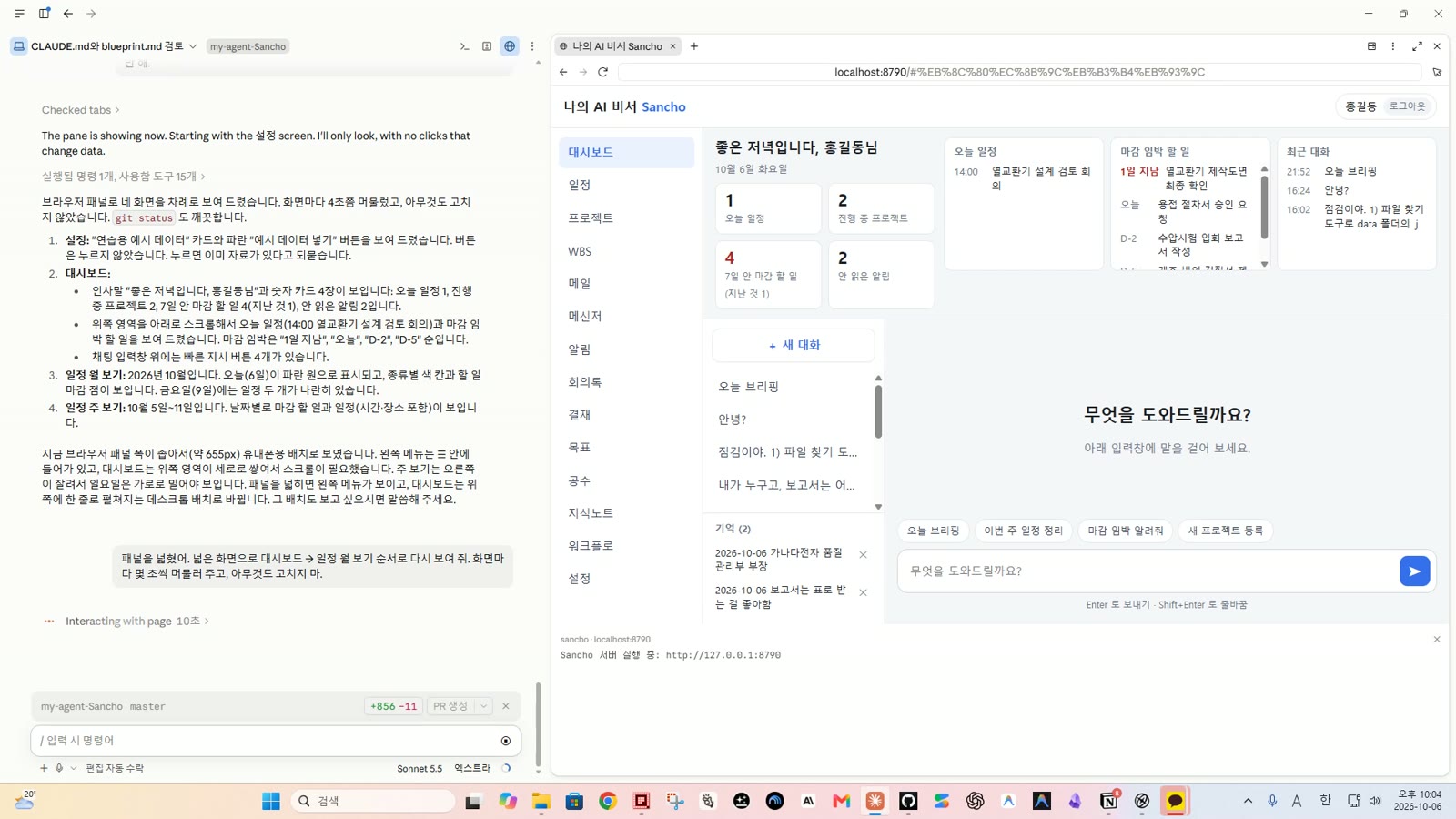Image resolution: width=1456 pixels, height=819 pixels.
Task: Click the 오늘 브리핑 quick command chip
Action: (933, 531)
